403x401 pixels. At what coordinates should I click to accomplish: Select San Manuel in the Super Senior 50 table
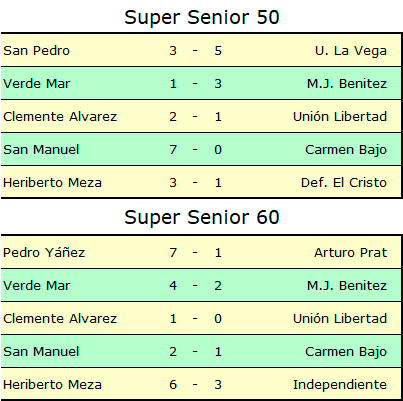tap(41, 150)
